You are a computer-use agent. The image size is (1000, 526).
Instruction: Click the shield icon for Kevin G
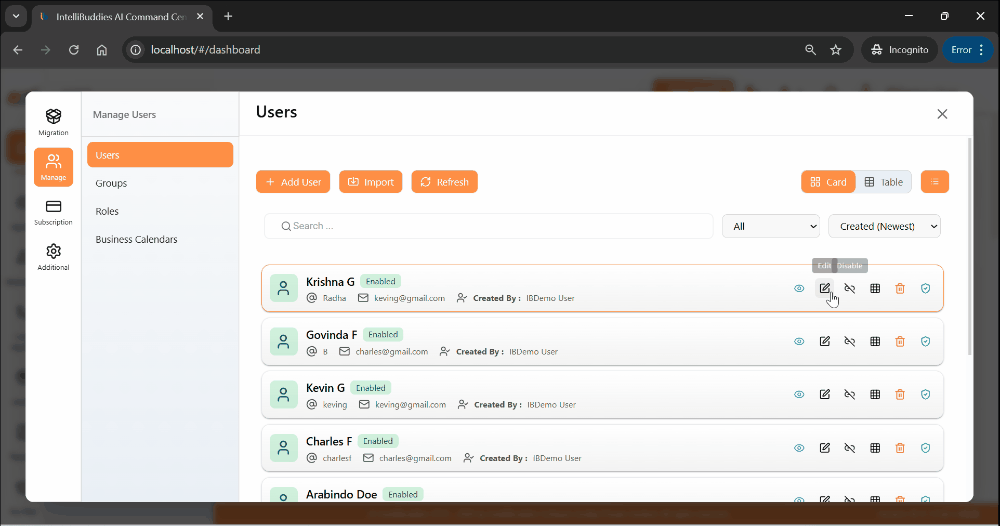coord(925,394)
